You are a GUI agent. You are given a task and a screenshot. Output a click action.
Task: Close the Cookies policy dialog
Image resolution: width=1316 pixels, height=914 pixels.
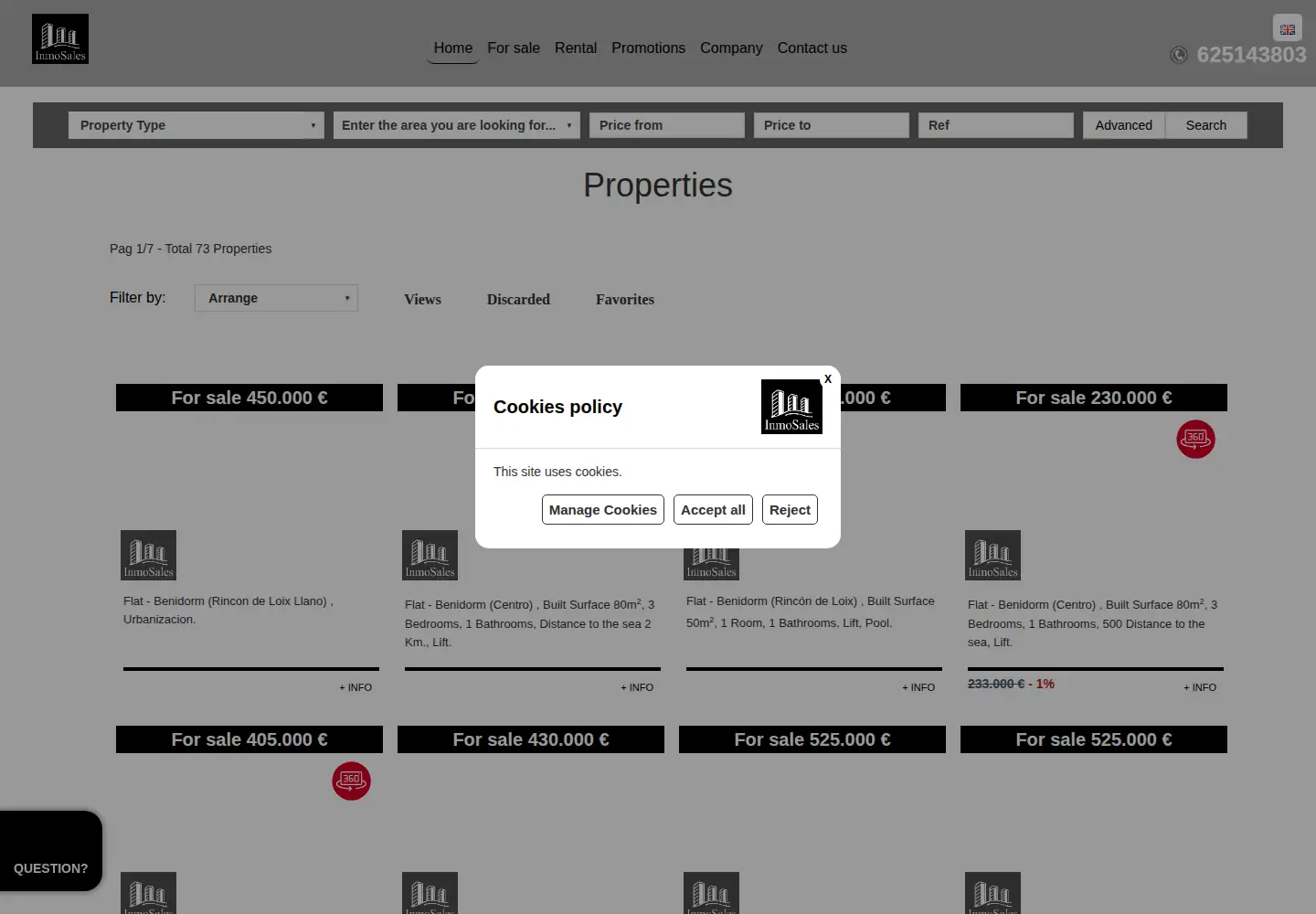tap(828, 378)
